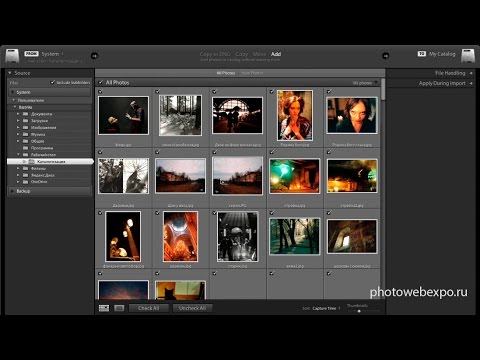
Task: Switch to the New Photos tab
Action: pos(252,73)
